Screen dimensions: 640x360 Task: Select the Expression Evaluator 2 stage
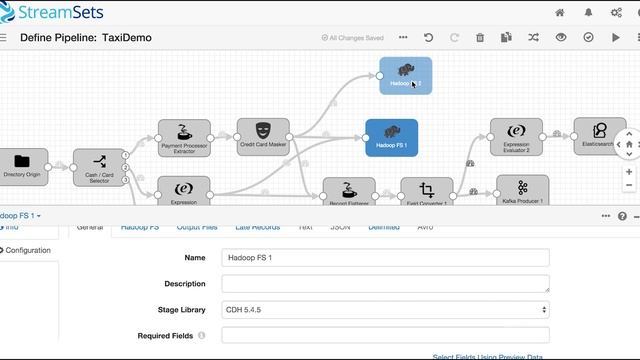click(516, 137)
